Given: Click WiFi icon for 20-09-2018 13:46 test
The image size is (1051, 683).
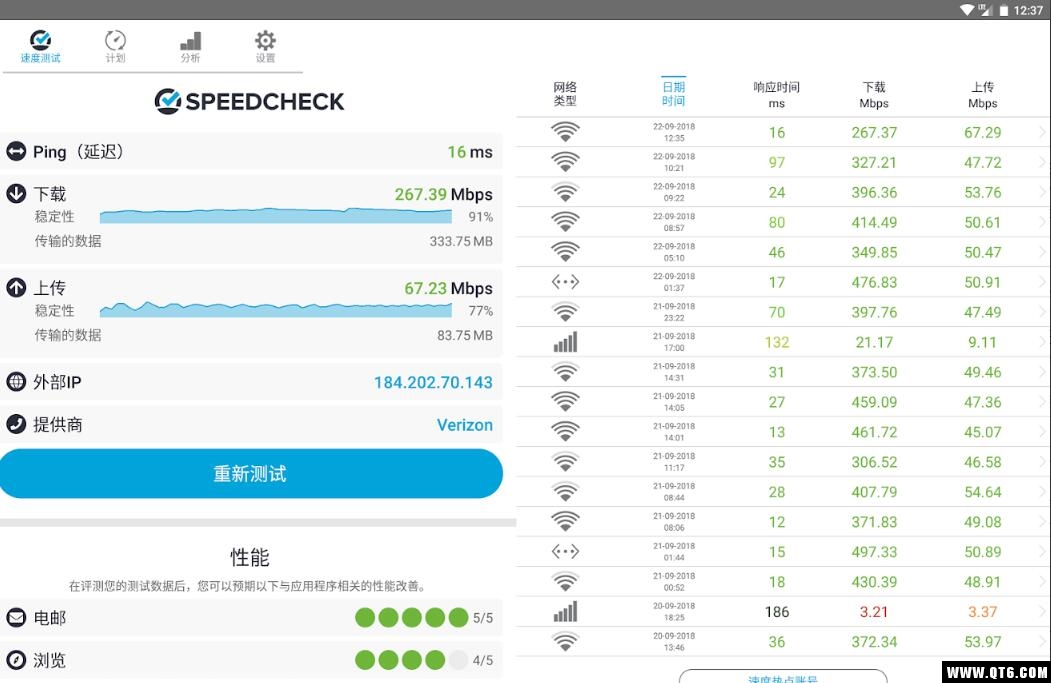Looking at the screenshot, I should tap(565, 642).
